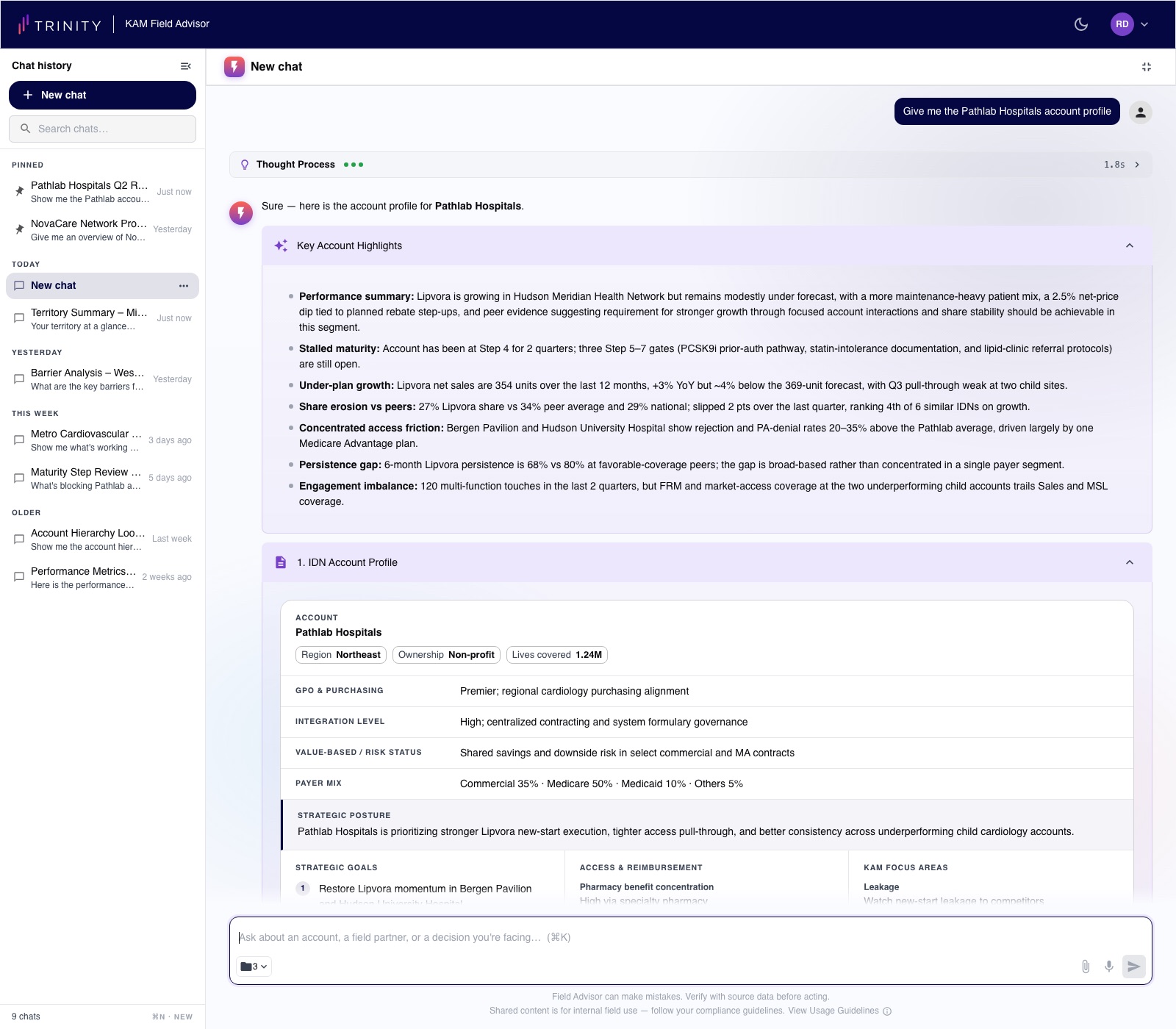The image size is (1176, 1029).
Task: Click the user avatar beside the sent message
Action: pyautogui.click(x=1140, y=112)
